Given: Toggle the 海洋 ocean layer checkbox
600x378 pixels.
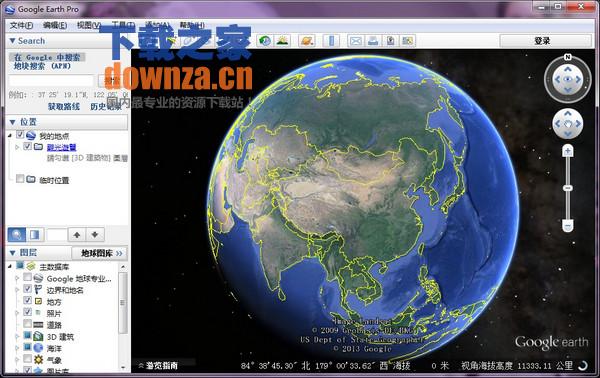Looking at the screenshot, I should coord(28,347).
